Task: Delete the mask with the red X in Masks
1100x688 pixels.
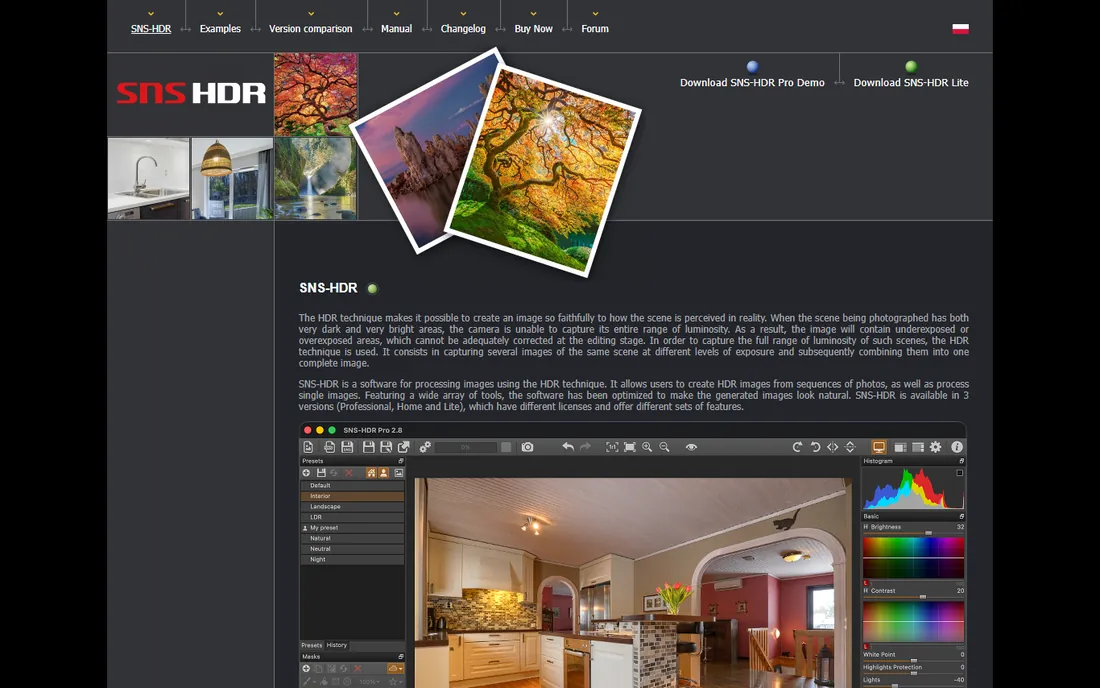Action: click(x=358, y=668)
